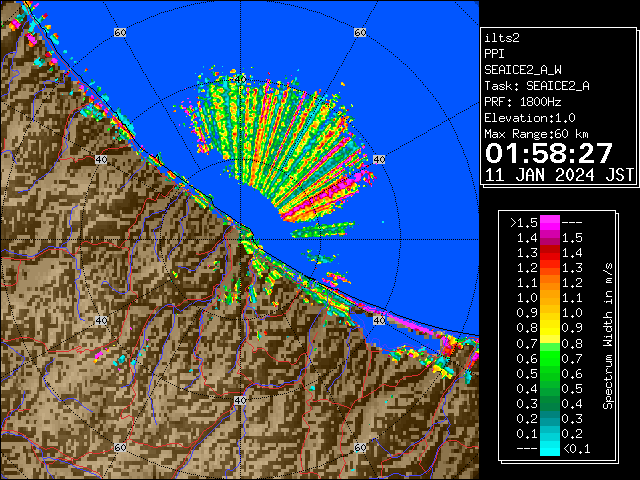
Task: Click the "<0.1" legend label
Action: pyautogui.click(x=576, y=449)
